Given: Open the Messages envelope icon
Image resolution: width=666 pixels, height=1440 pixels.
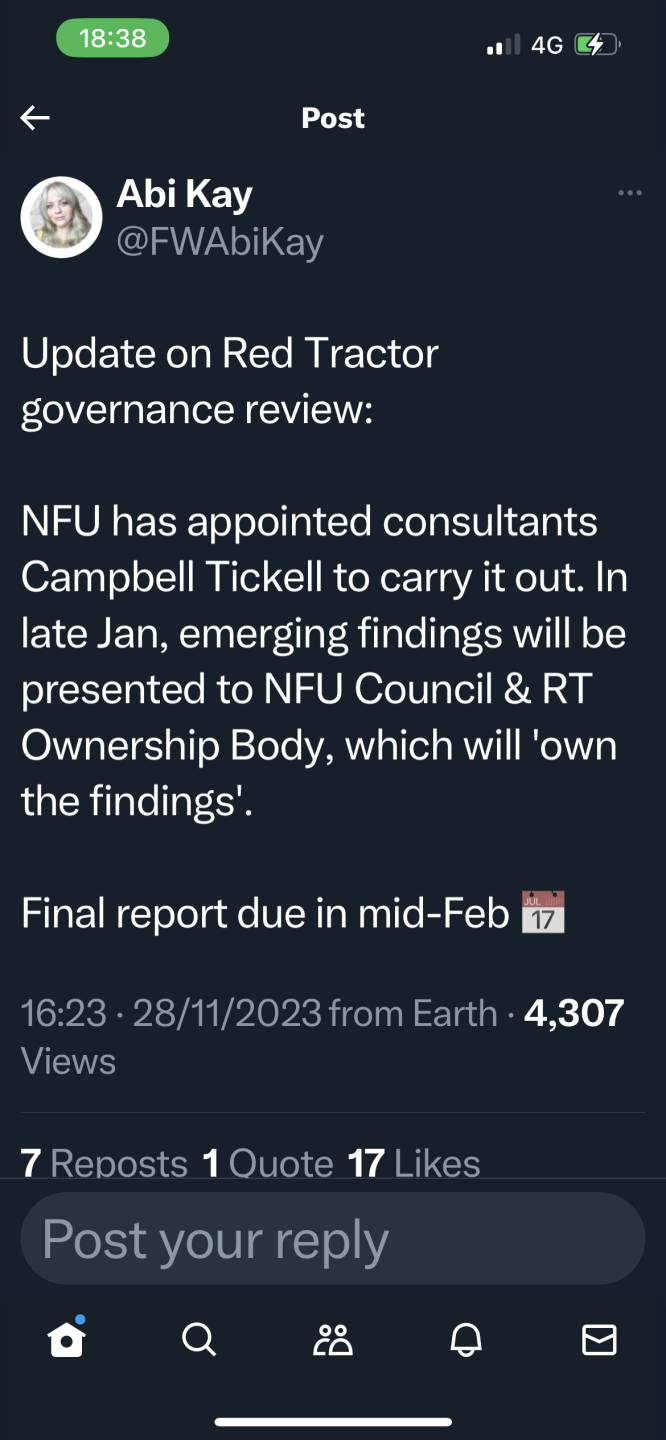Looking at the screenshot, I should (599, 1339).
